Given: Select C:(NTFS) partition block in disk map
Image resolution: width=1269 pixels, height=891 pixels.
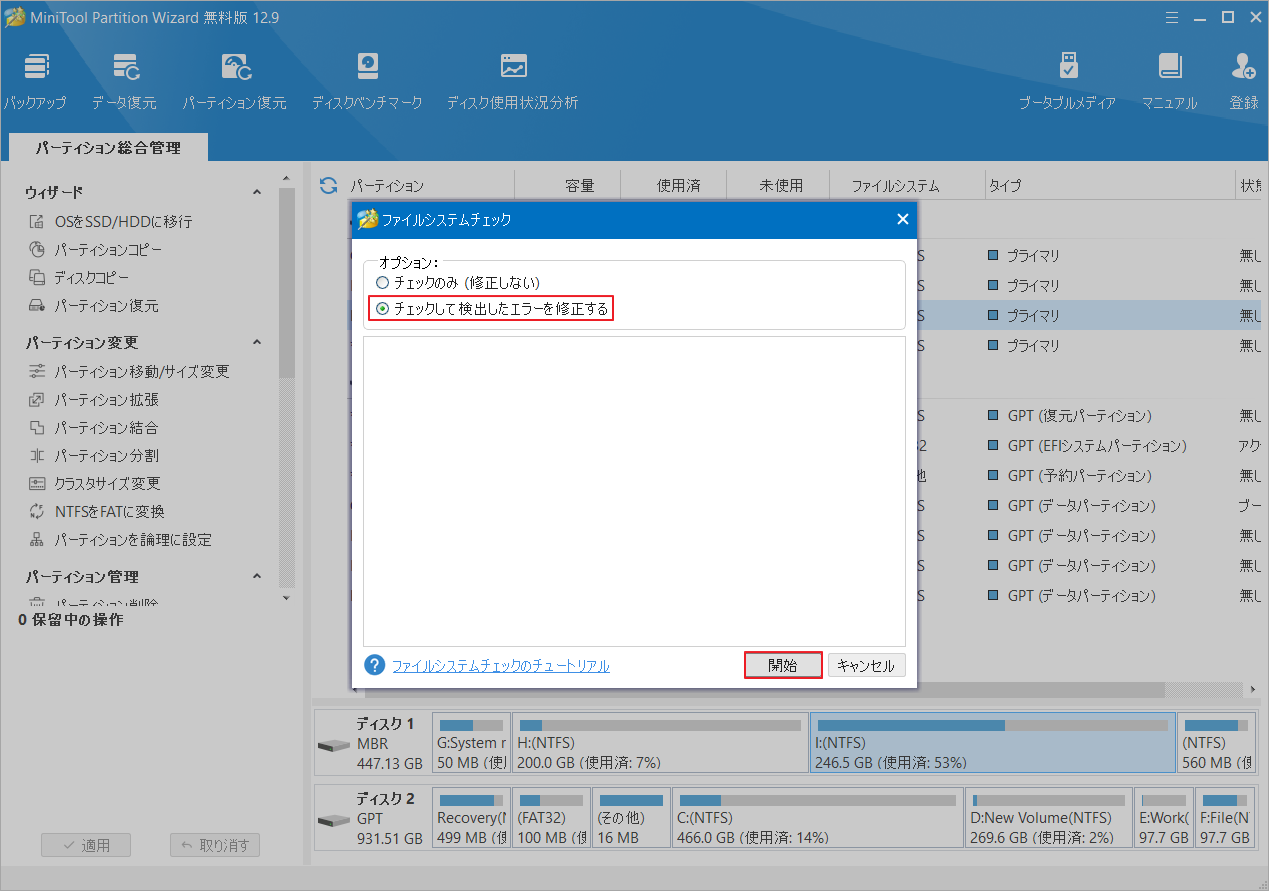Looking at the screenshot, I should 817,818.
